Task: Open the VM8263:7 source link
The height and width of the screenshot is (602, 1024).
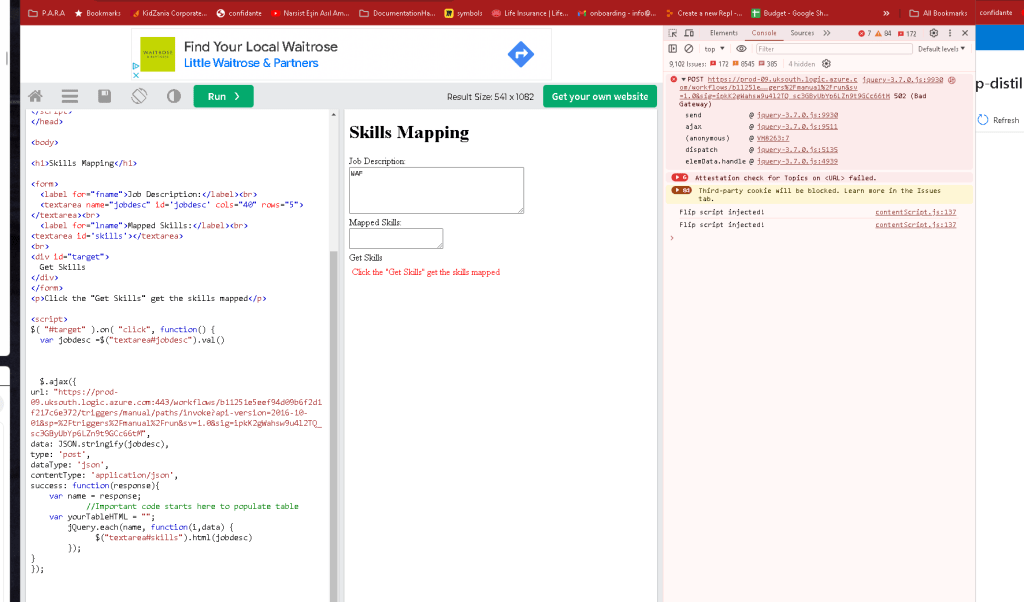Action: pyautogui.click(x=773, y=138)
